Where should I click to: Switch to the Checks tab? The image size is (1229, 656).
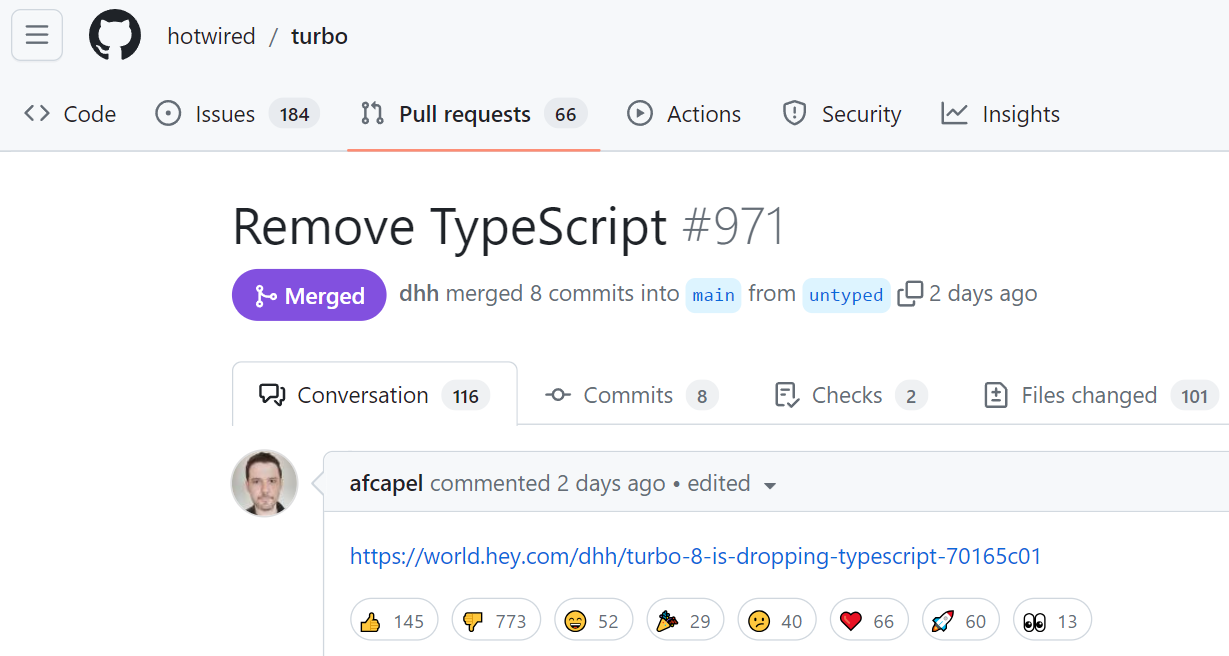coord(847,394)
